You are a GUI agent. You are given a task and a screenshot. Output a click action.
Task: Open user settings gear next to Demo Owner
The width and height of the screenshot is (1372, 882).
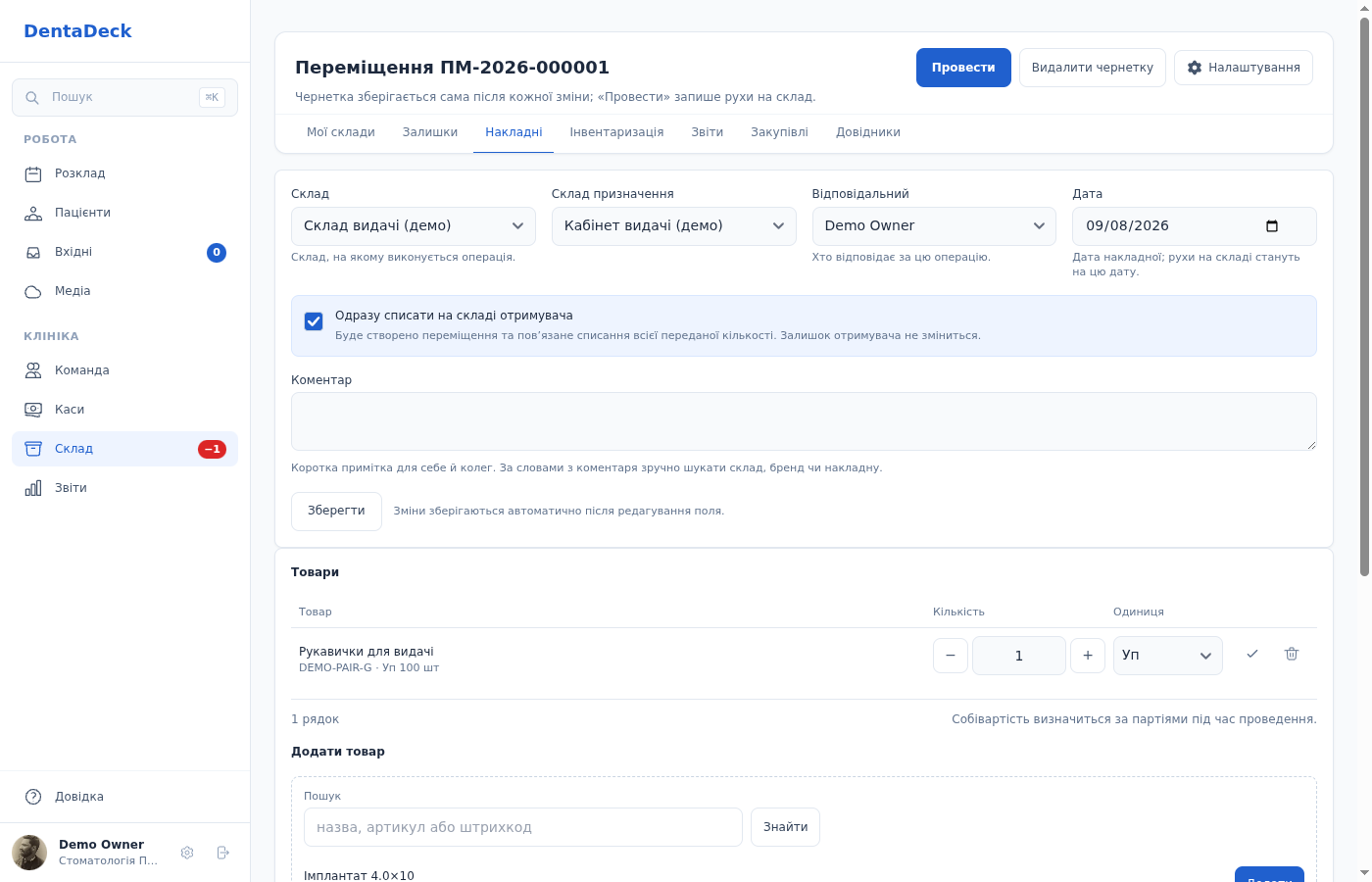(187, 853)
